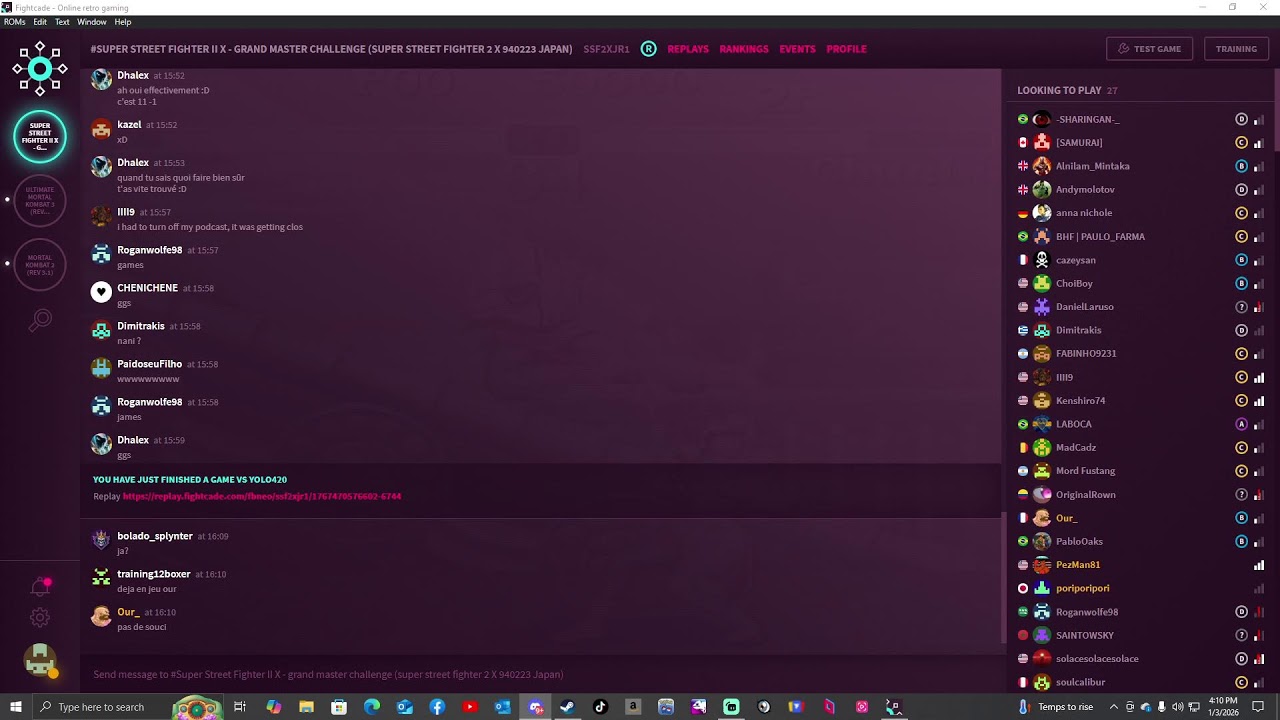
Task: Click the message input field
Action: [x=540, y=674]
